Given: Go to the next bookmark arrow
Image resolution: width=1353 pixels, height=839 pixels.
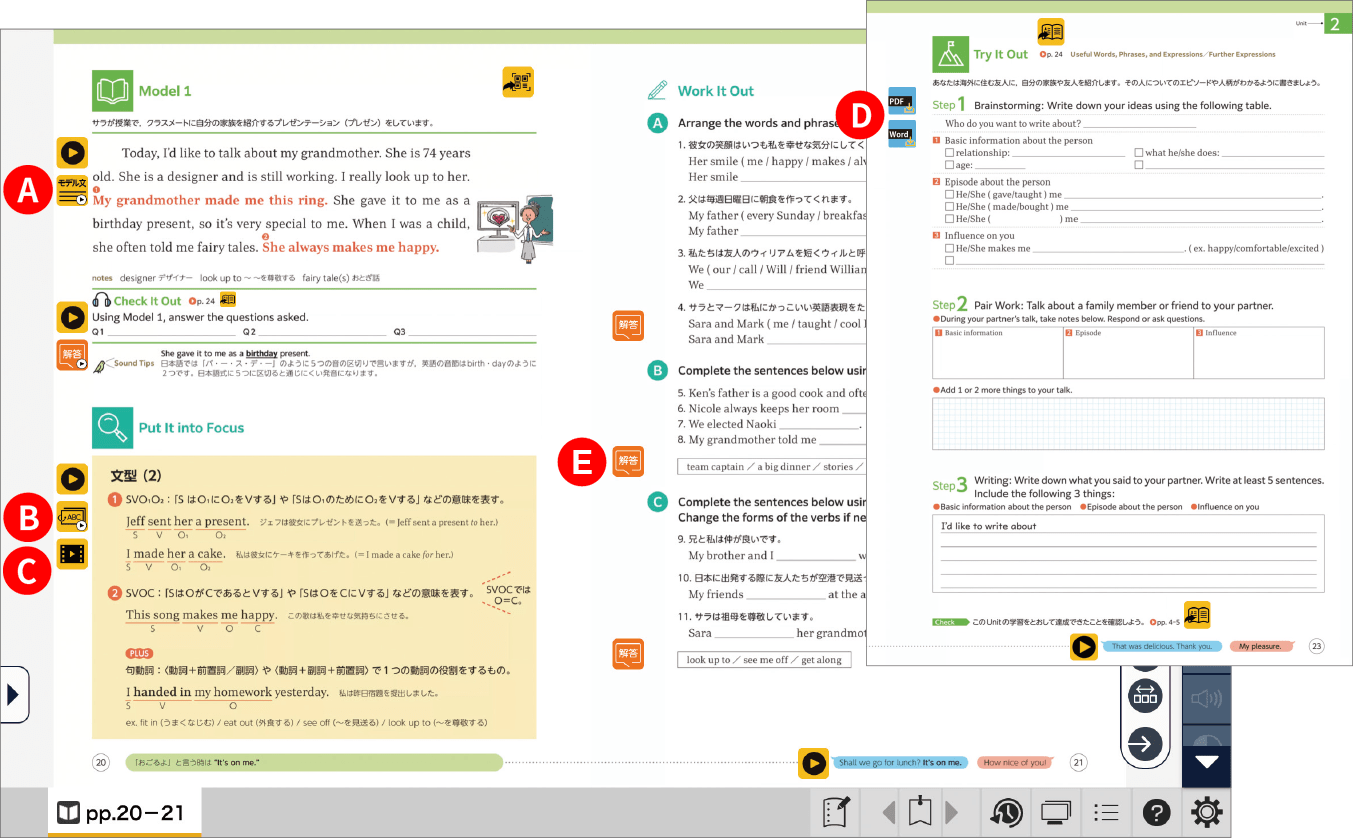Looking at the screenshot, I should pos(953,812).
